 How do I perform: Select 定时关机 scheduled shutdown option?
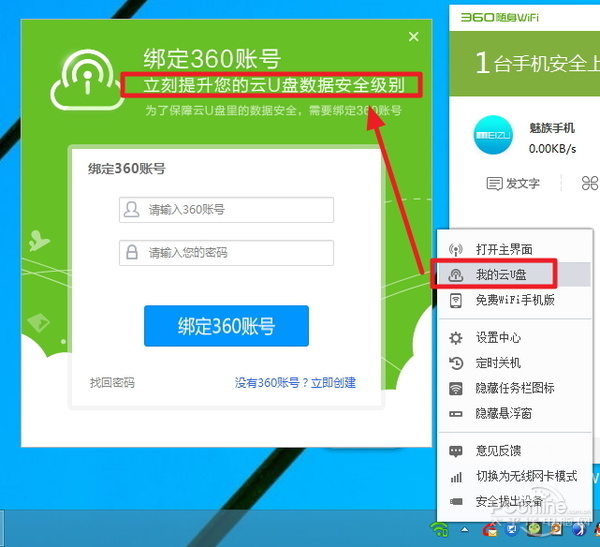(498, 363)
